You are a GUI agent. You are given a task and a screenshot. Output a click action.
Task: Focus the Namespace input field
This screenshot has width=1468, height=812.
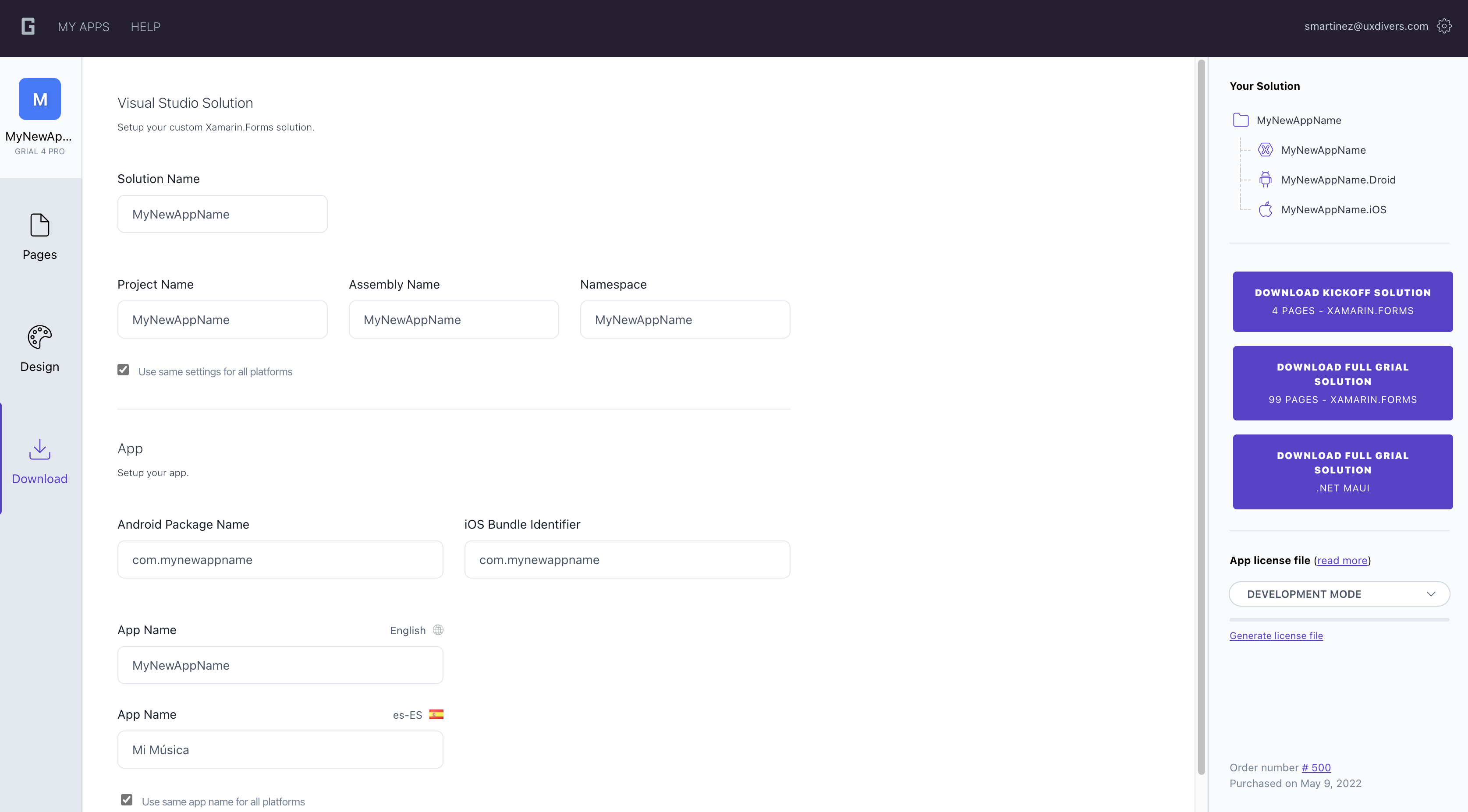[x=685, y=320]
